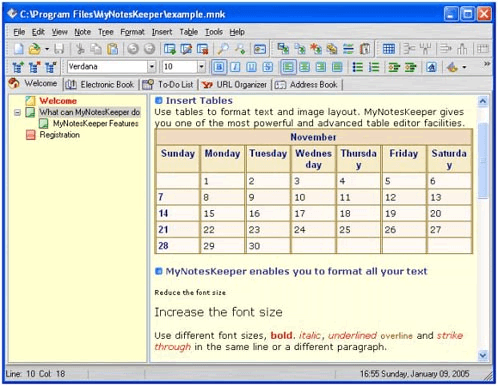This screenshot has height=386, width=498.
Task: Select the Welcome note in tree
Action: tap(58, 101)
